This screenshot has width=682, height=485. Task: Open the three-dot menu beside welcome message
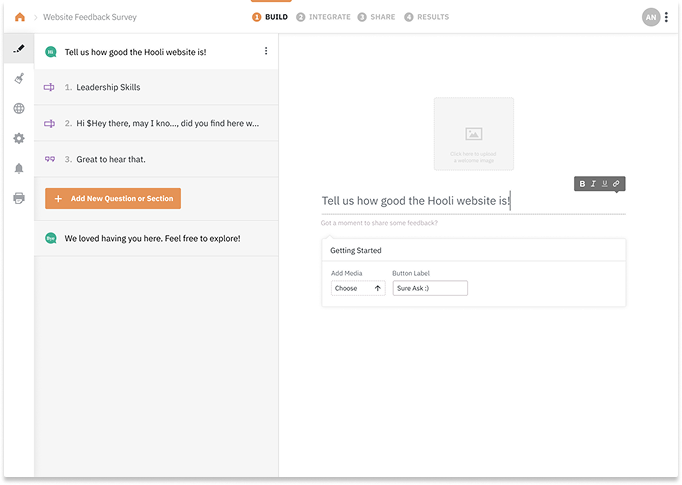(265, 51)
